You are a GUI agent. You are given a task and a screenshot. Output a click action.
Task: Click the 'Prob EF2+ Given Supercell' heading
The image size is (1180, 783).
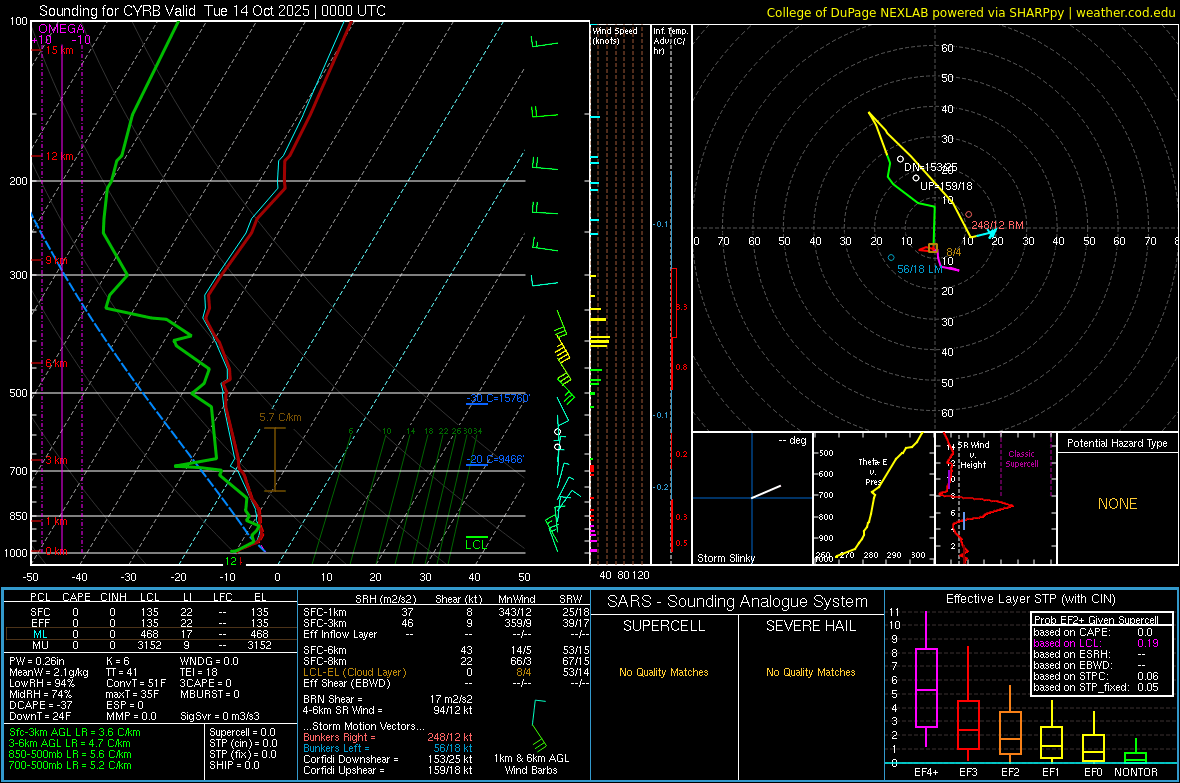click(x=1096, y=620)
